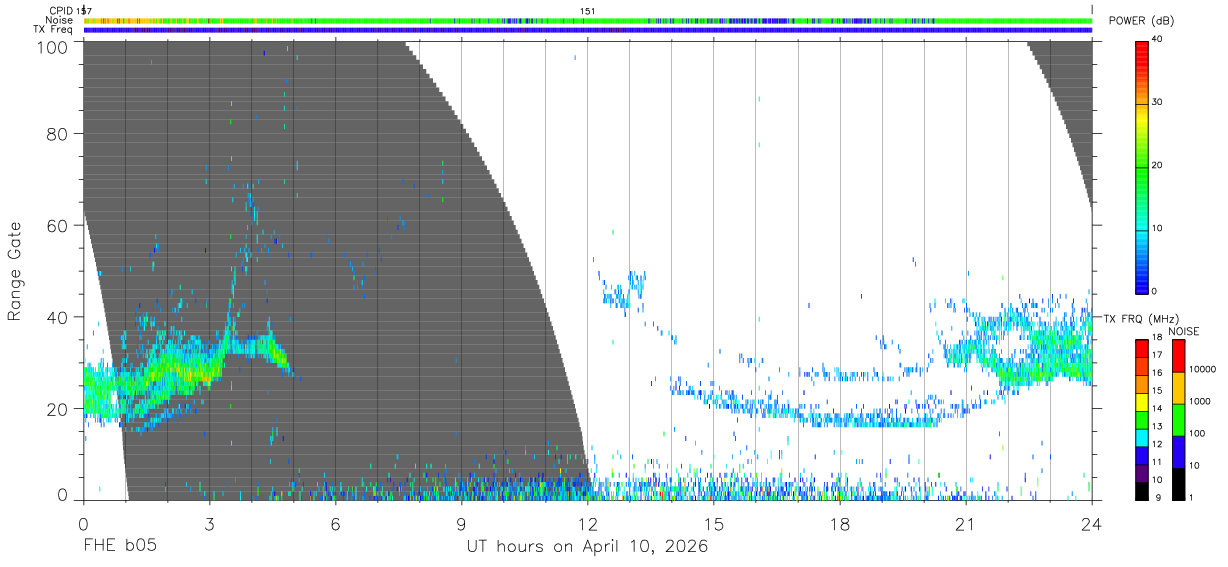Click the Range Gate y-axis title
The width and height of the screenshot is (1228, 567).
pyautogui.click(x=16, y=271)
